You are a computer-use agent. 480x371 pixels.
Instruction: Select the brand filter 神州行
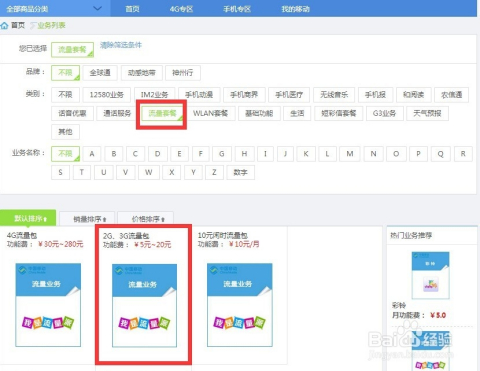tap(183, 73)
